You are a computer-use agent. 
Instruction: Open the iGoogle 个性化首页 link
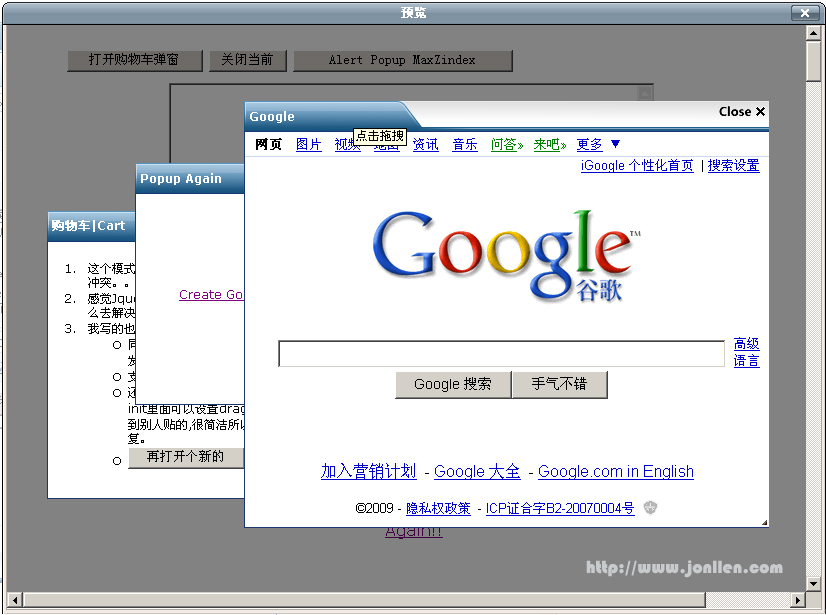click(x=637, y=165)
